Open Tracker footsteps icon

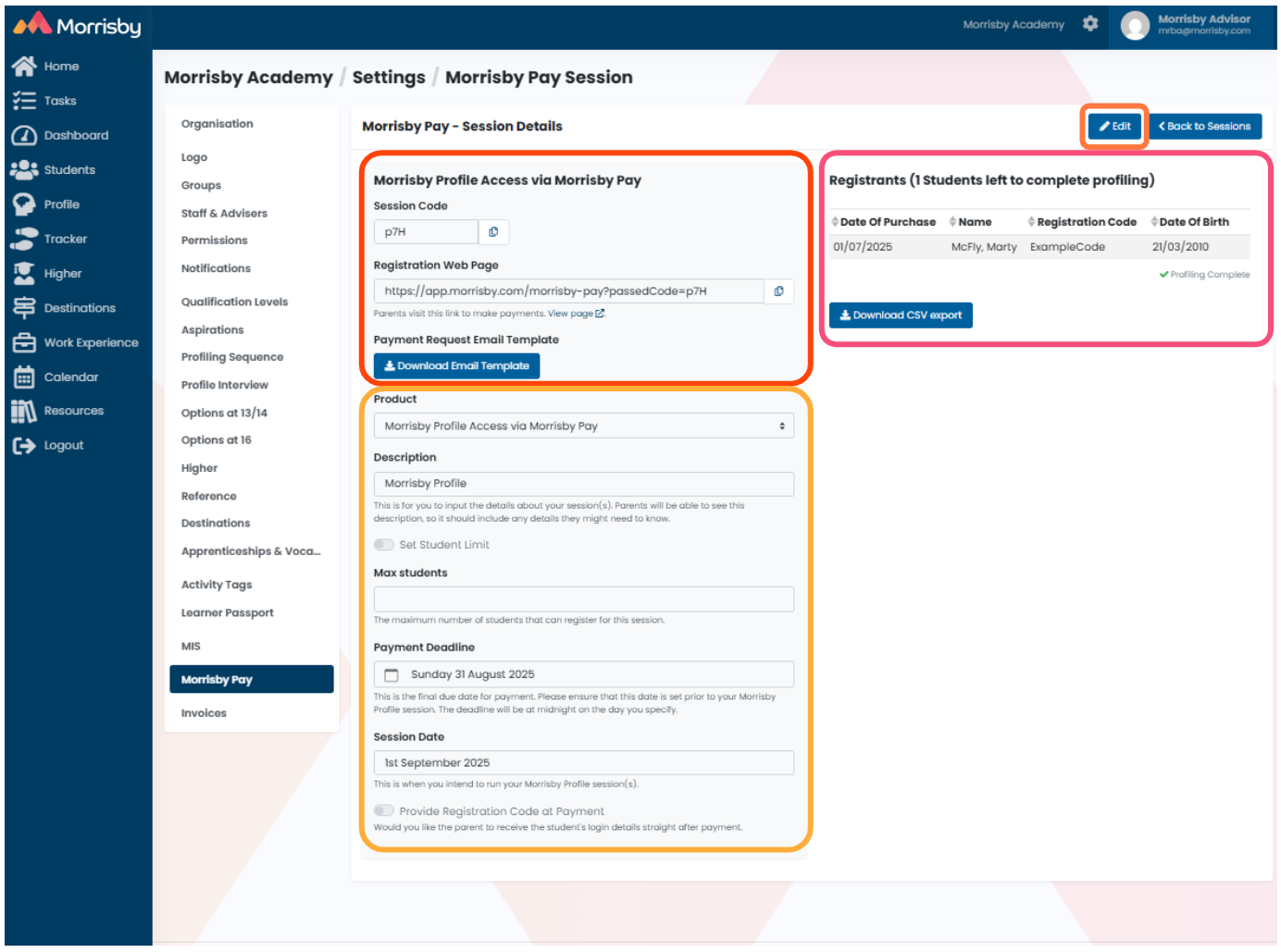(24, 239)
